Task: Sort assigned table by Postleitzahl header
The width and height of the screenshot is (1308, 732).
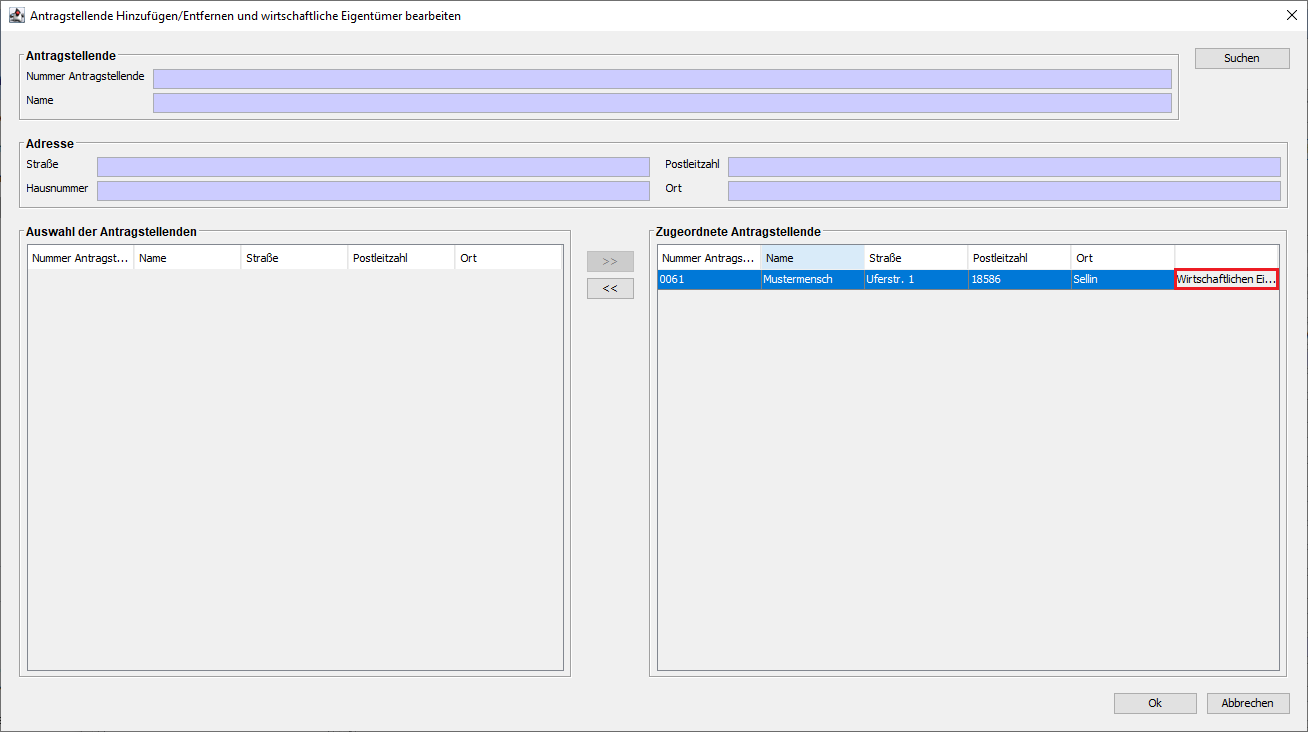Action: click(x=1018, y=258)
